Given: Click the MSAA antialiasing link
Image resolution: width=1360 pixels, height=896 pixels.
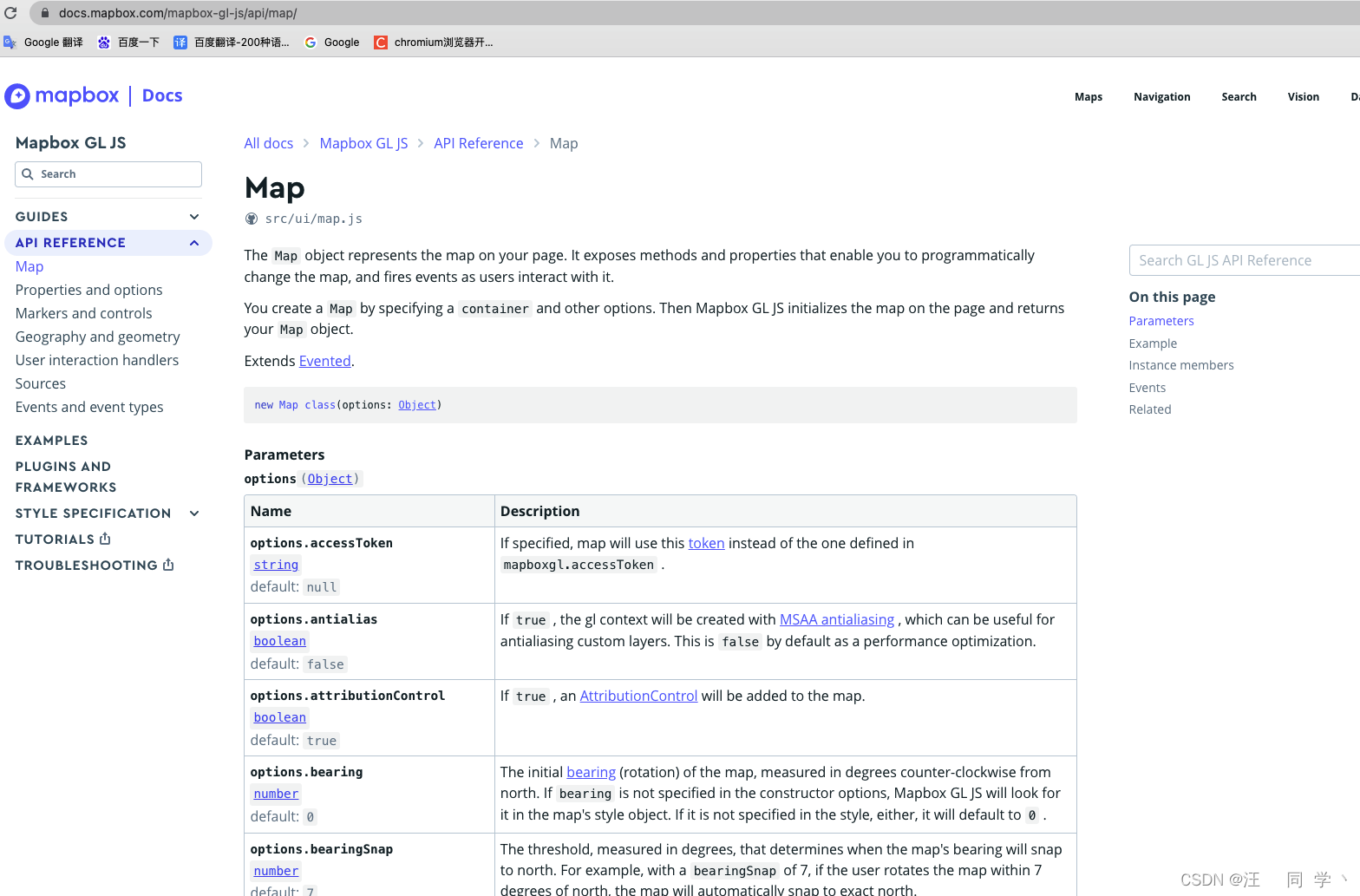Looking at the screenshot, I should click(837, 619).
